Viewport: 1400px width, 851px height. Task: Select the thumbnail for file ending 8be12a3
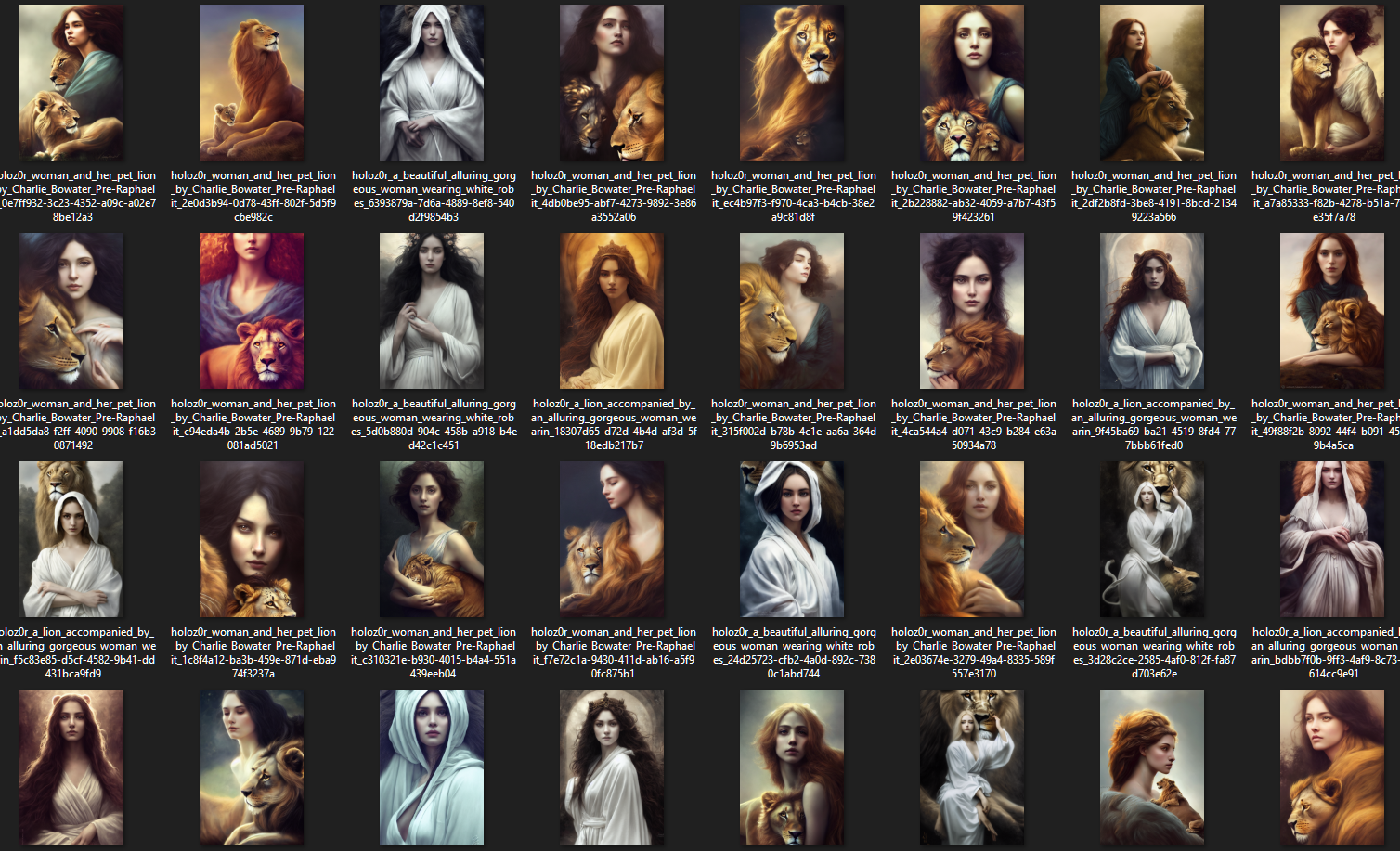71,83
